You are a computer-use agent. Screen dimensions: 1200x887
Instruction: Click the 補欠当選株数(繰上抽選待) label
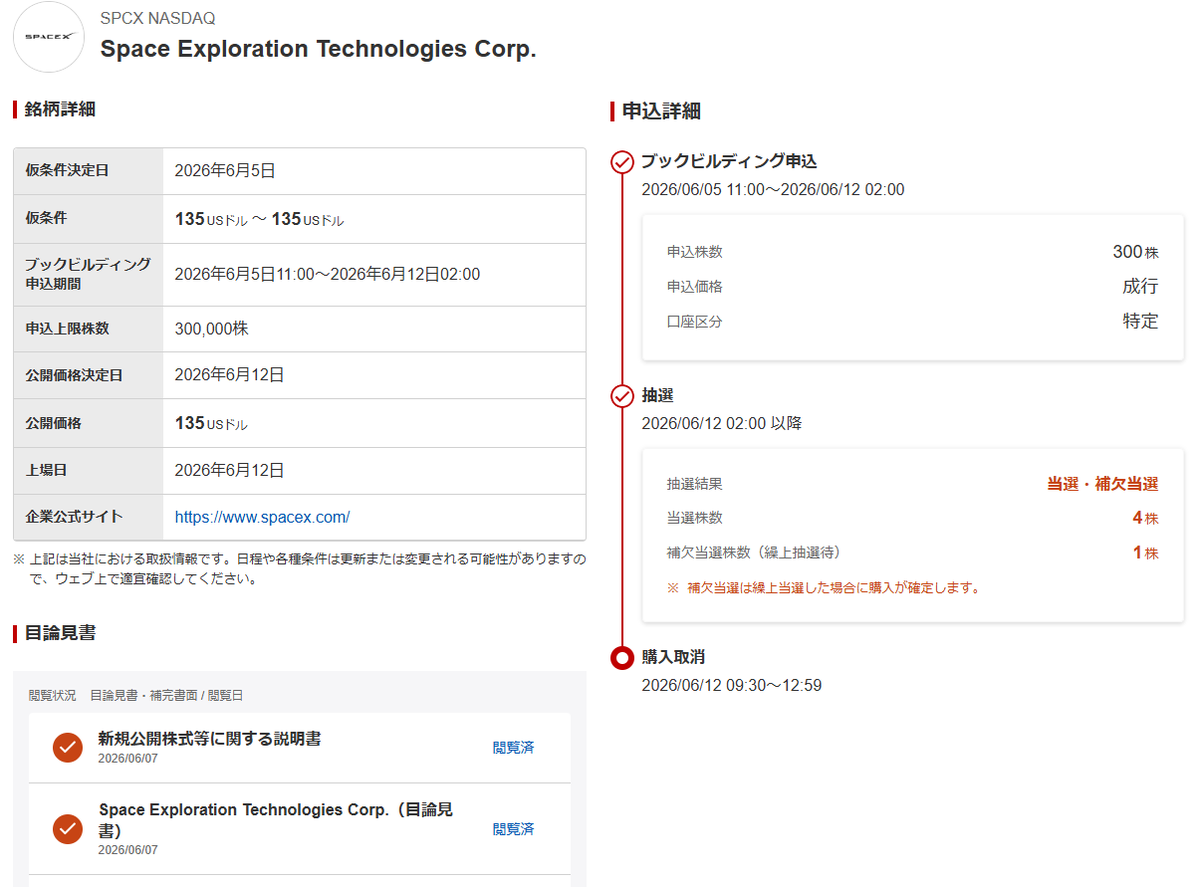754,552
